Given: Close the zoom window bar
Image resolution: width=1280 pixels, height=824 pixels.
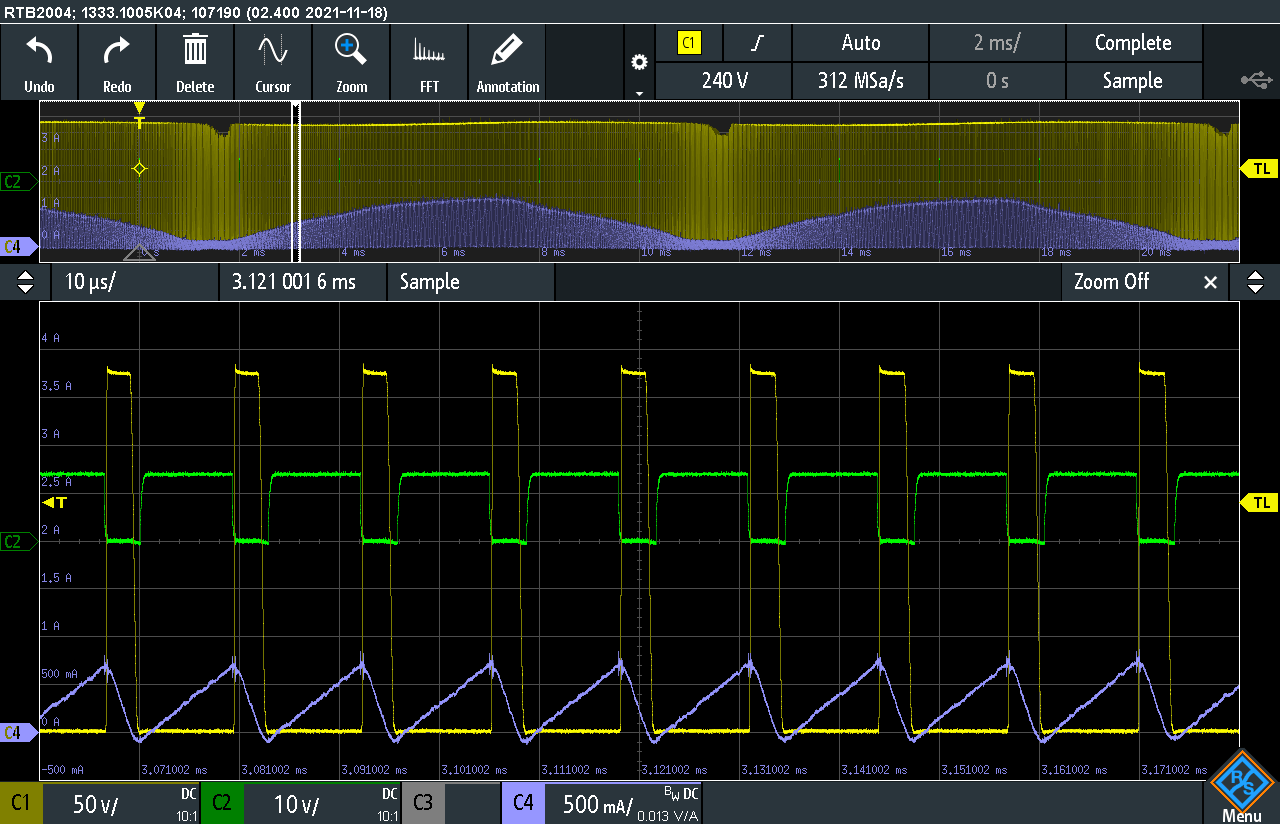Looking at the screenshot, I should click(x=1210, y=282).
